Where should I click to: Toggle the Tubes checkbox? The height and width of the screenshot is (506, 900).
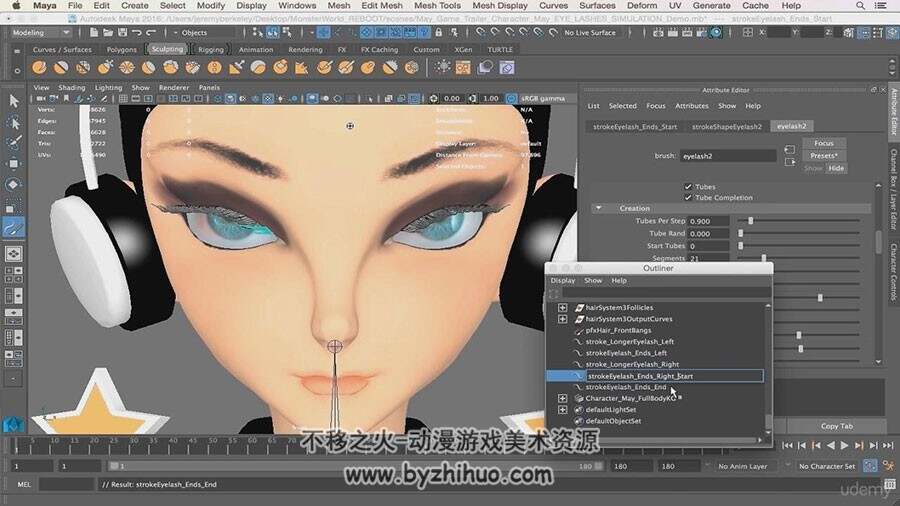tap(688, 186)
